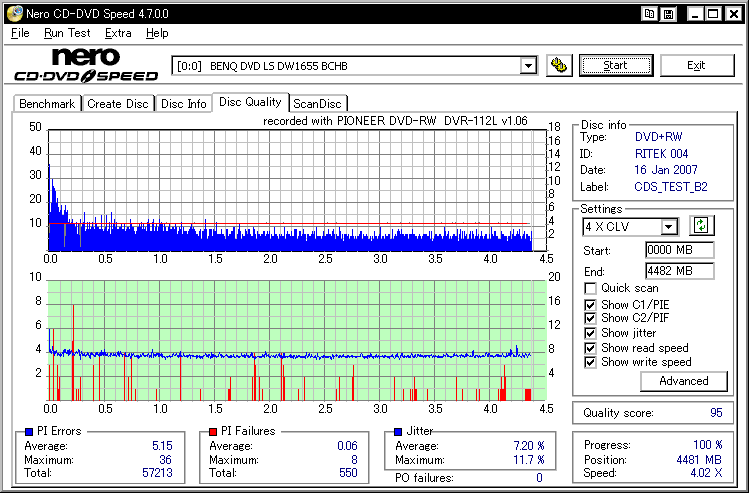This screenshot has width=749, height=493.
Task: Open the 4 X CLV speed dropdown
Action: coord(669,226)
